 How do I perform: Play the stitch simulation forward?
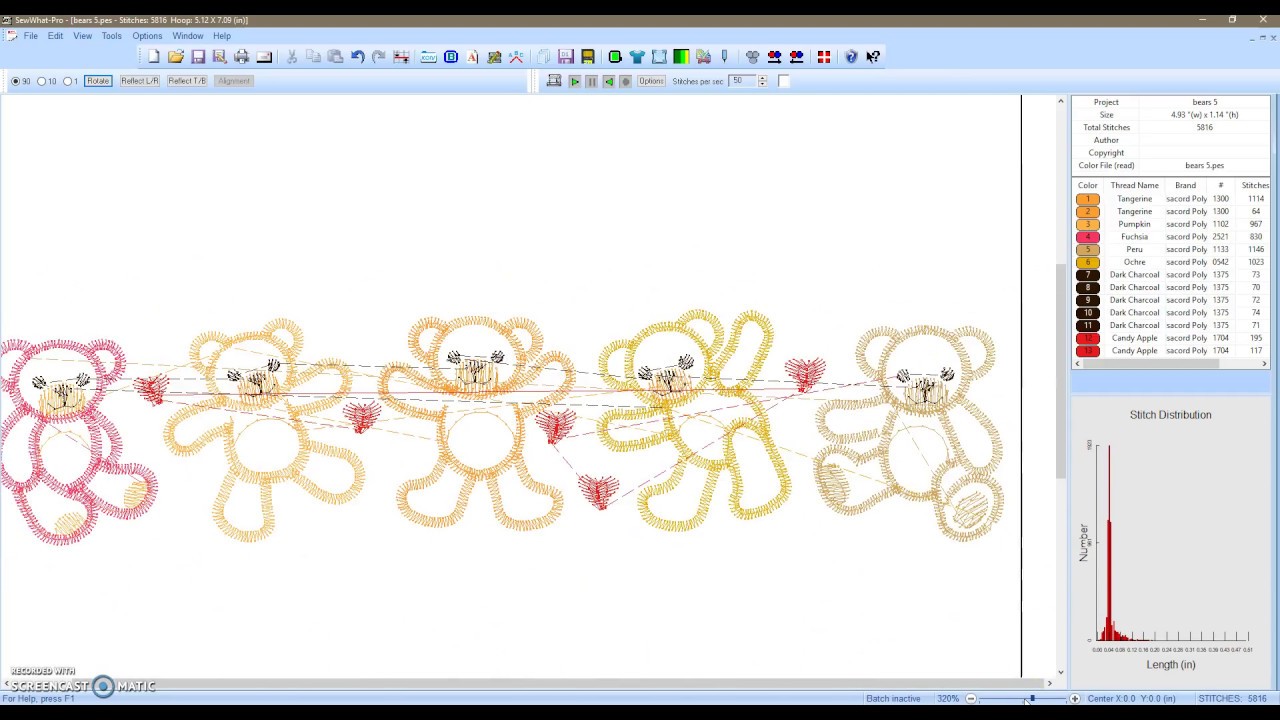tap(575, 81)
